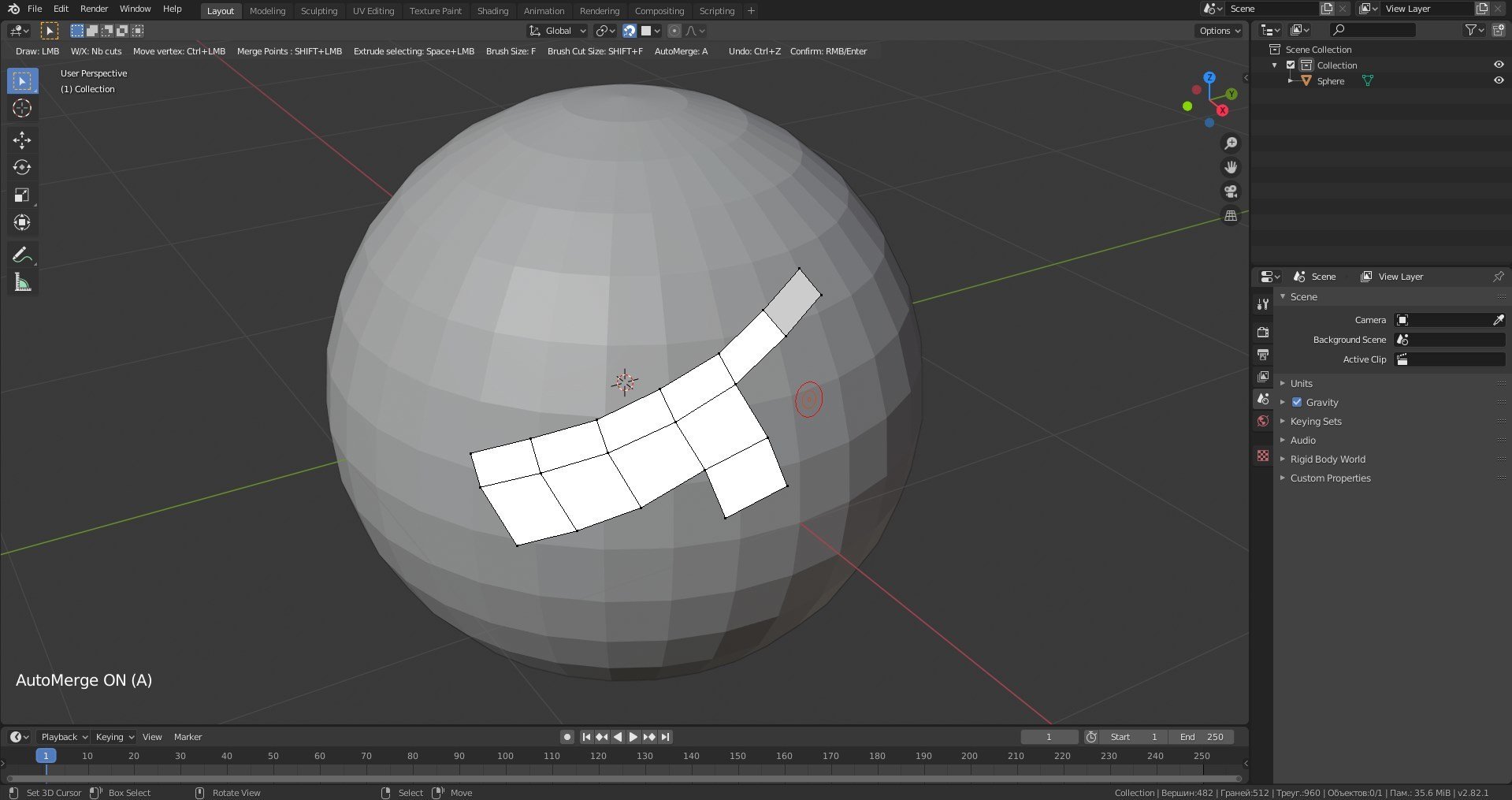Disable snapping with the magnet toggle
This screenshot has width=1512, height=800.
pos(629,31)
